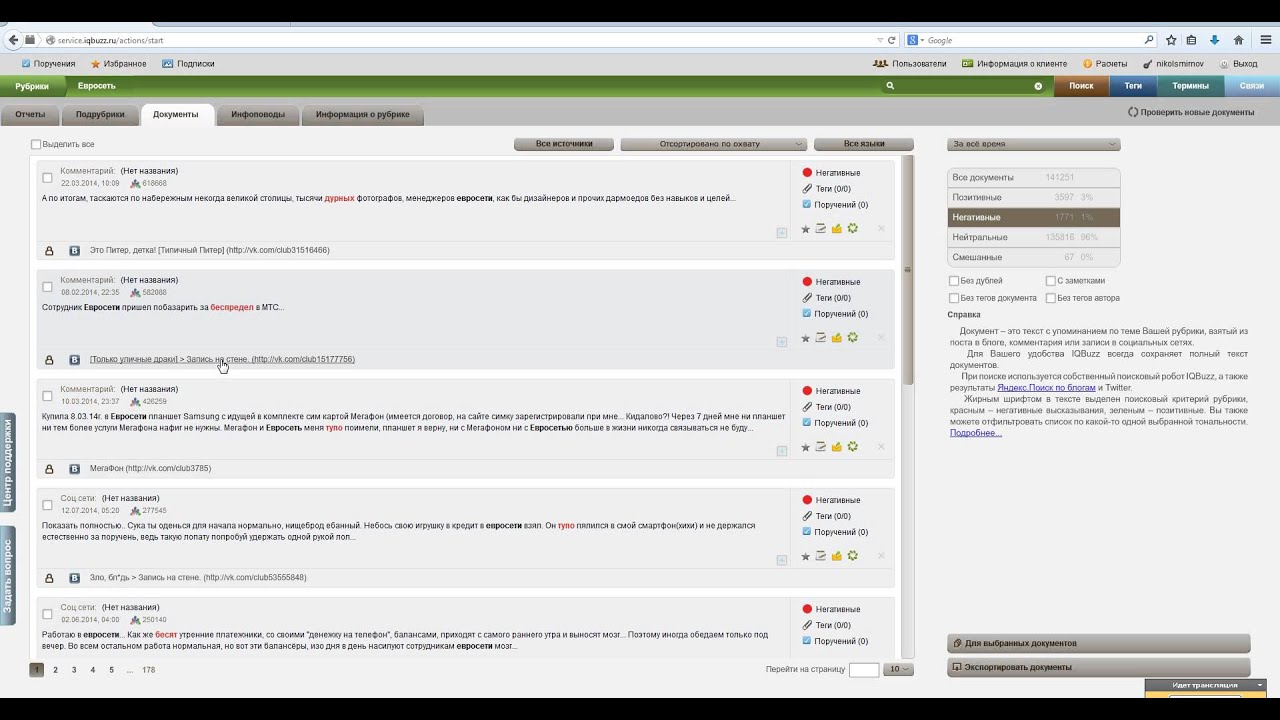Image resolution: width=1280 pixels, height=720 pixels.
Task: Click the magnifier icon in the green search bar
Action: pos(890,86)
